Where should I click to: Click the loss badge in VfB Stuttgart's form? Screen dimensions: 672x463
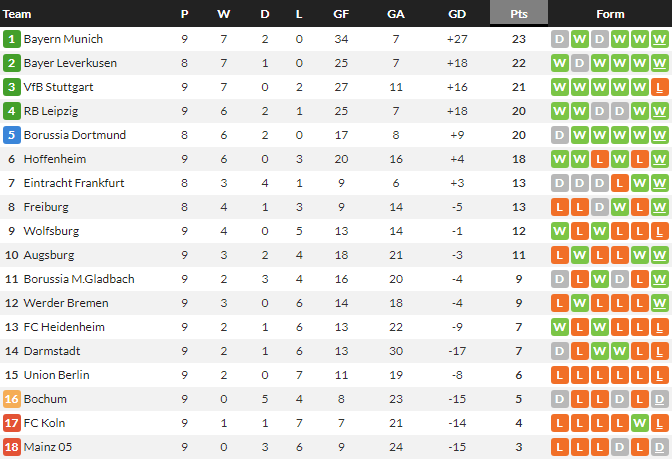(658, 87)
